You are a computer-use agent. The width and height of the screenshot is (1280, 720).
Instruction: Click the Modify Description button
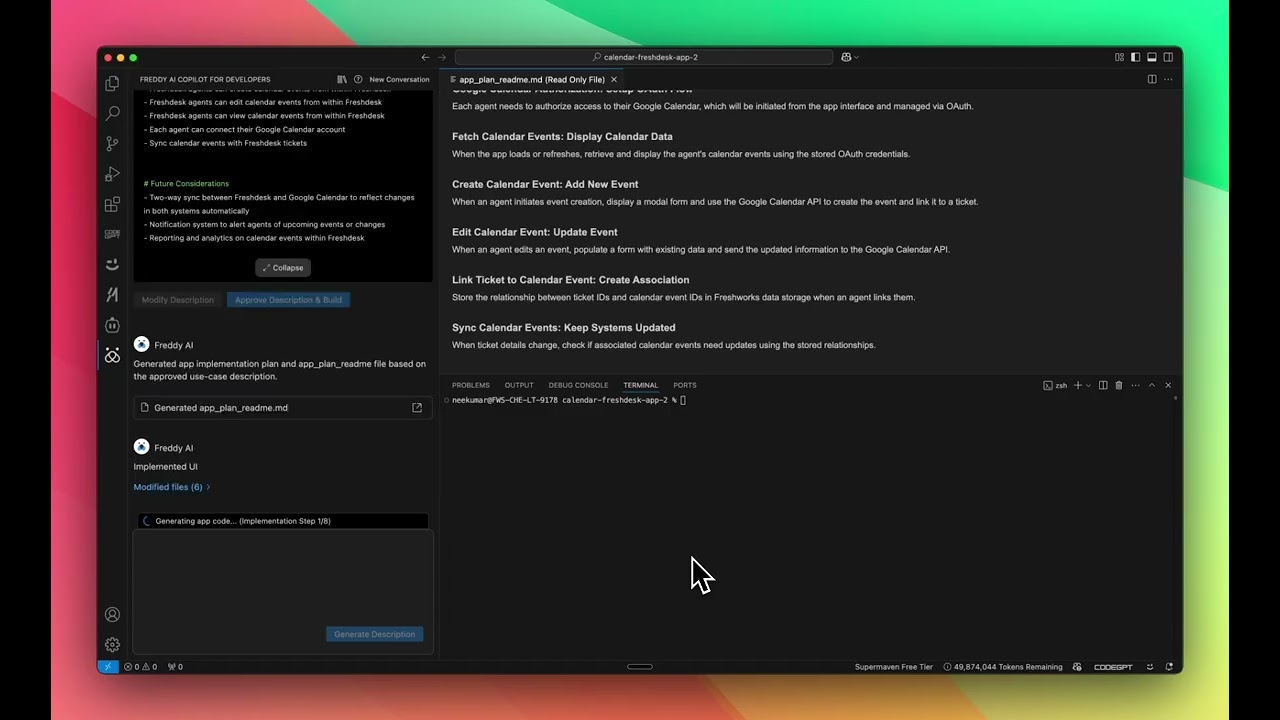(178, 300)
